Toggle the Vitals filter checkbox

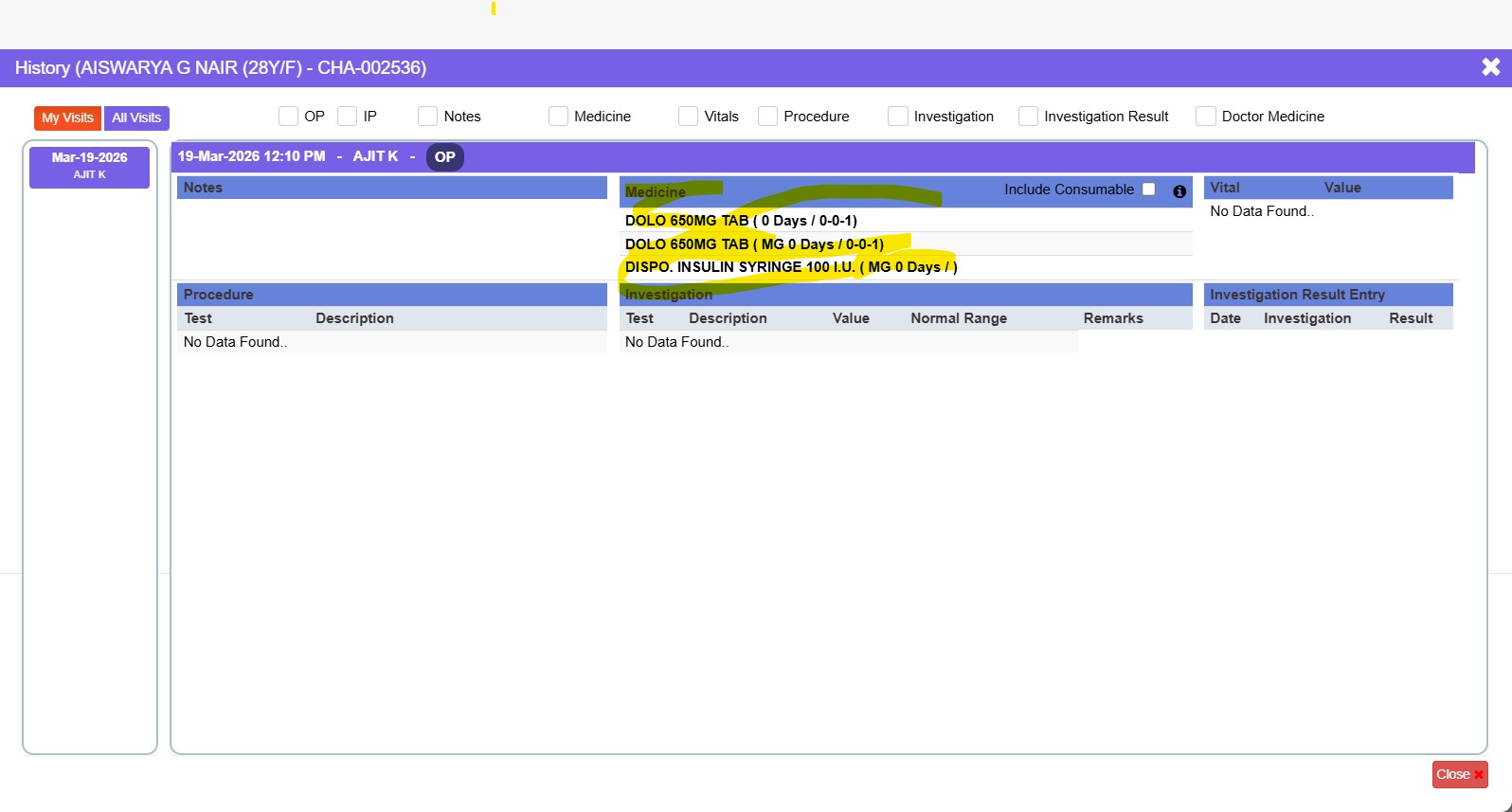click(x=689, y=117)
